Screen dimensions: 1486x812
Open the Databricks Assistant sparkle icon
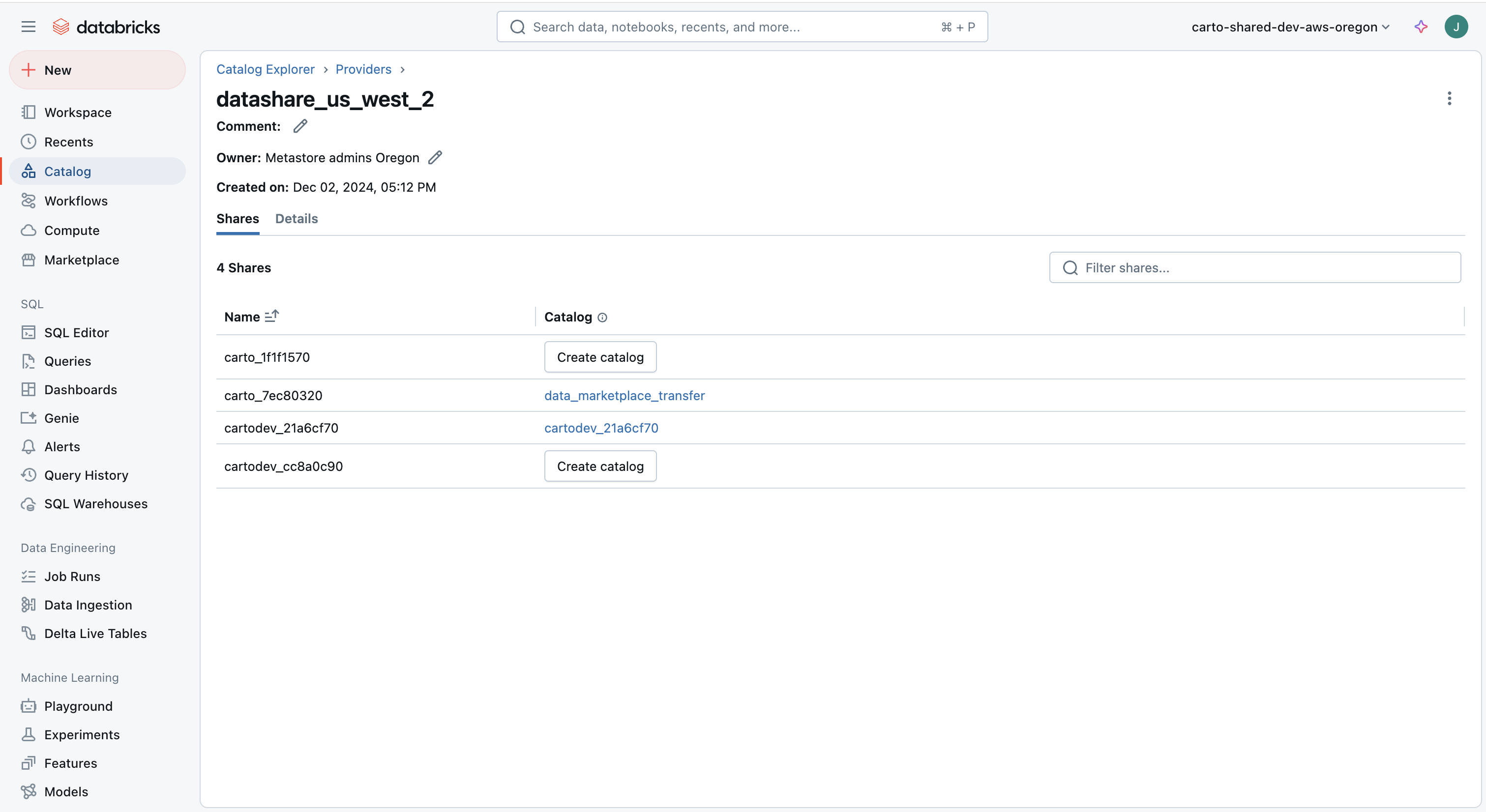point(1421,27)
